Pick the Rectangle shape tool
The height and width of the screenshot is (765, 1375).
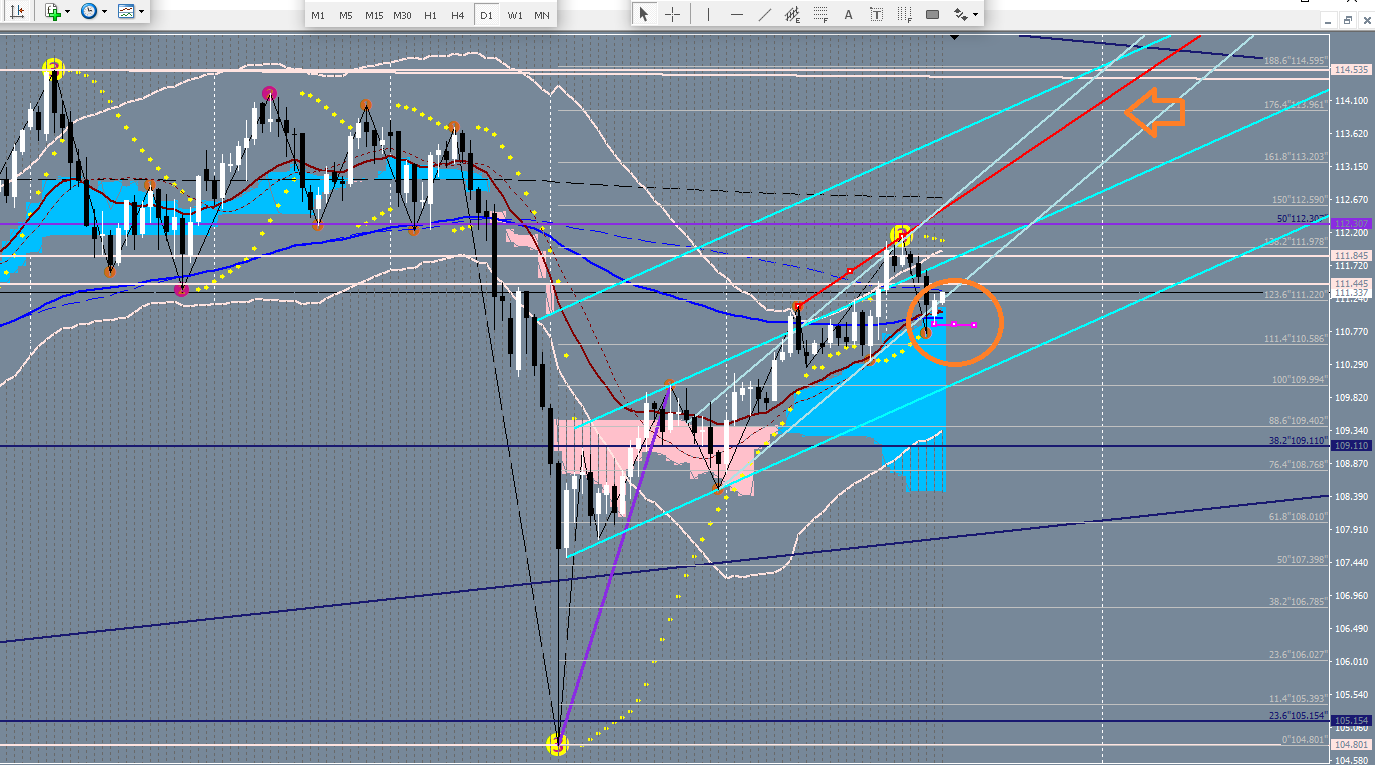coord(932,14)
